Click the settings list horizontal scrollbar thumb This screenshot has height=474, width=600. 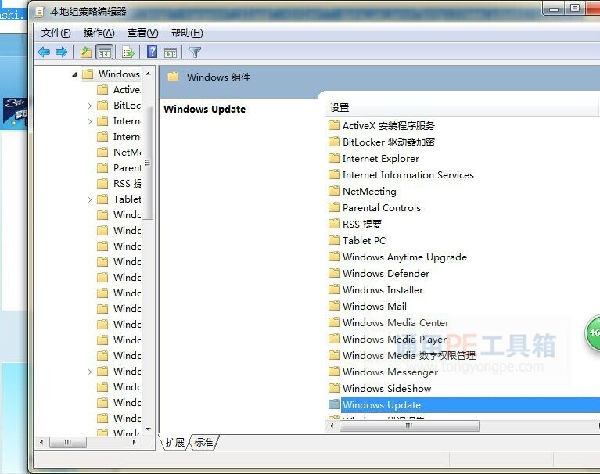click(409, 426)
